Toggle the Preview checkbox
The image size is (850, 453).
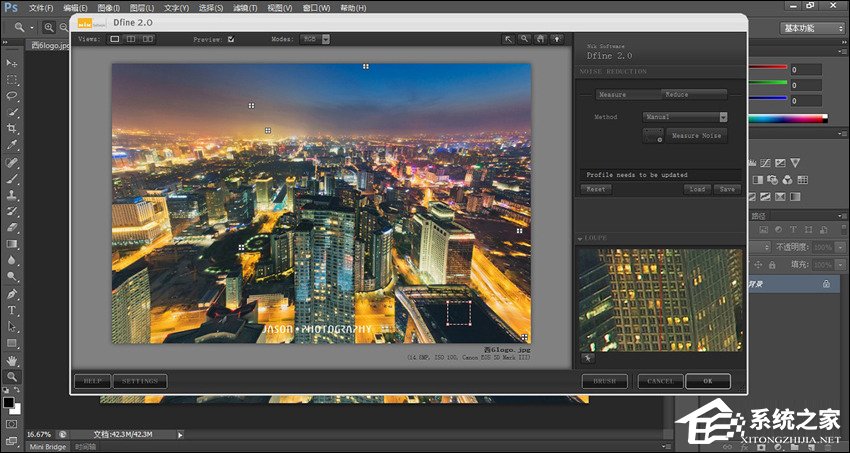[231, 39]
